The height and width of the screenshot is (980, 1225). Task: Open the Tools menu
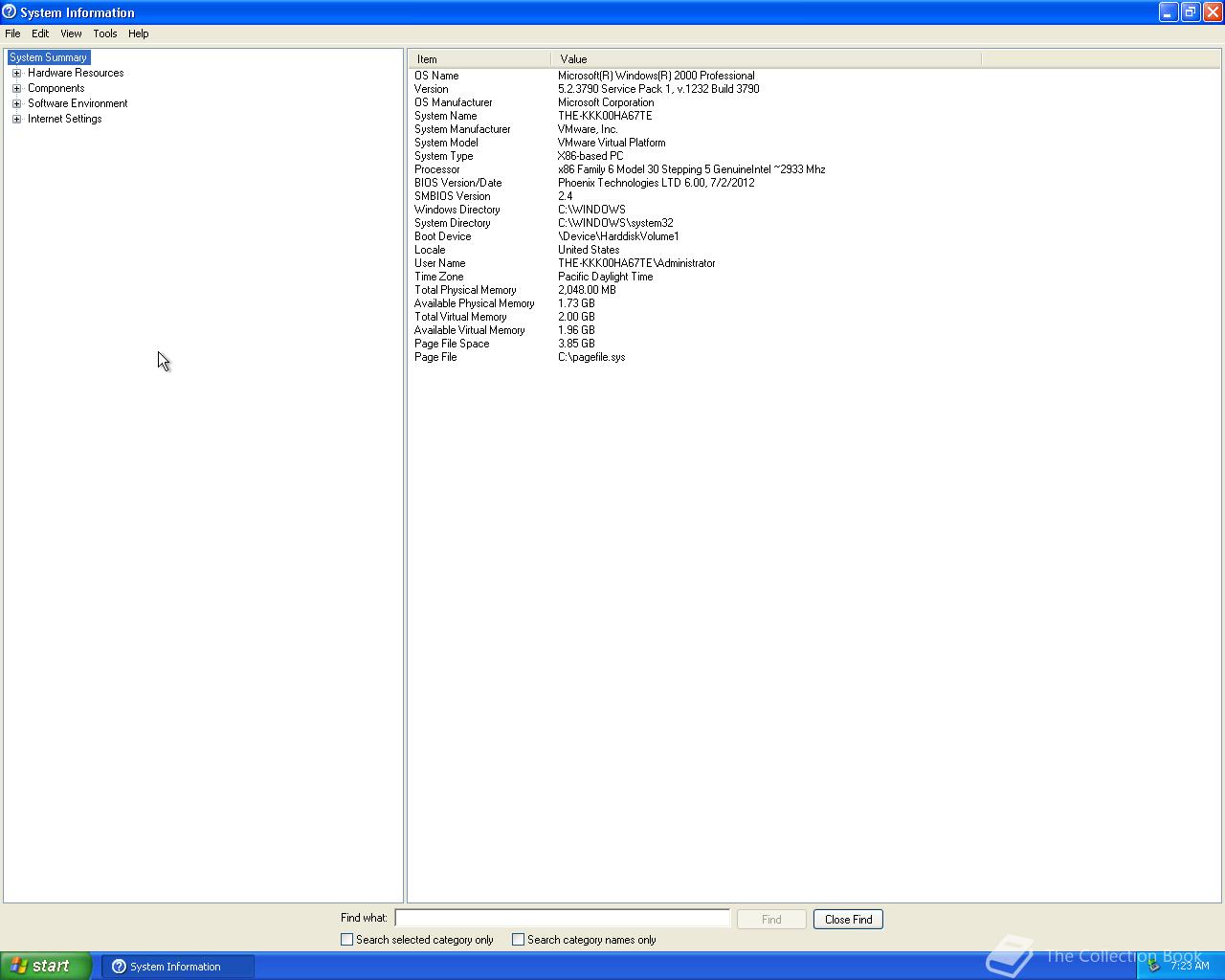(105, 33)
